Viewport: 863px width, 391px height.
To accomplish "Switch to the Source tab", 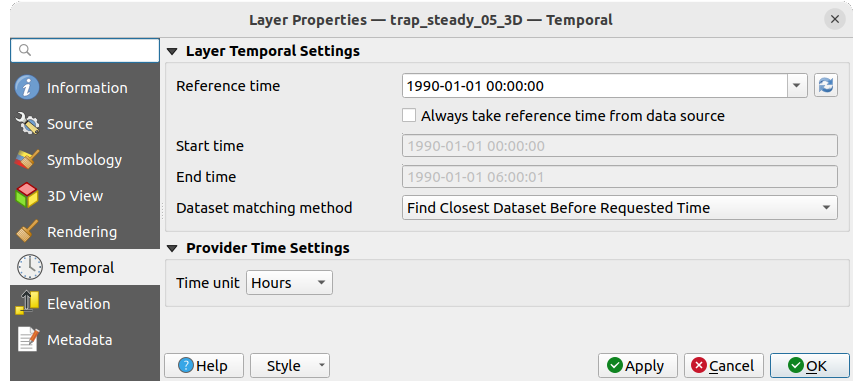I will point(85,124).
